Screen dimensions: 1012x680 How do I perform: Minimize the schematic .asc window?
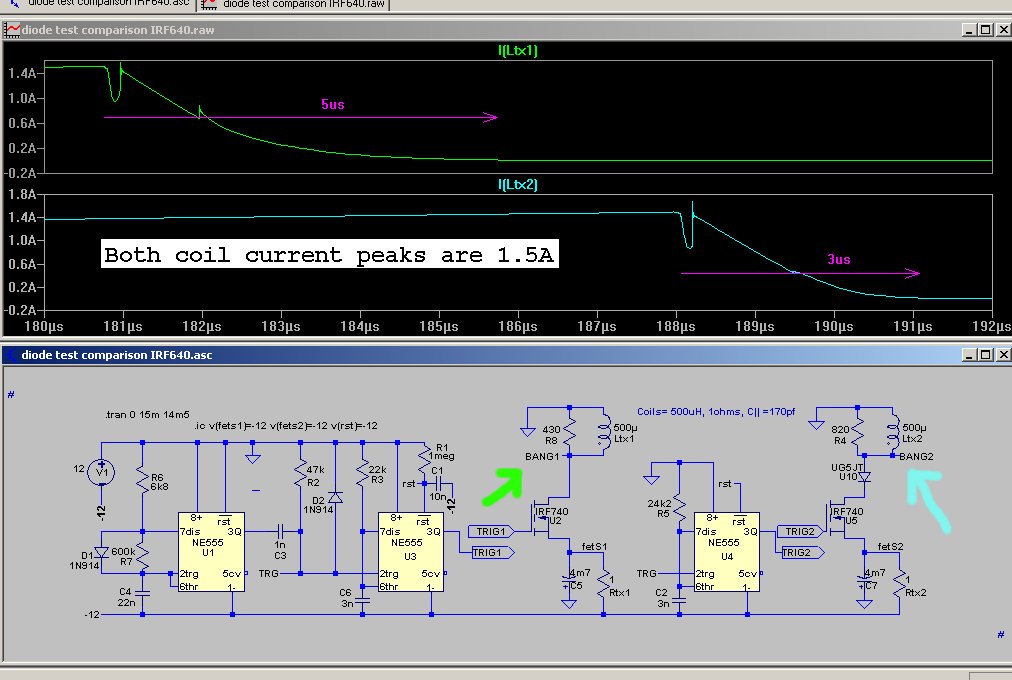pyautogui.click(x=967, y=355)
